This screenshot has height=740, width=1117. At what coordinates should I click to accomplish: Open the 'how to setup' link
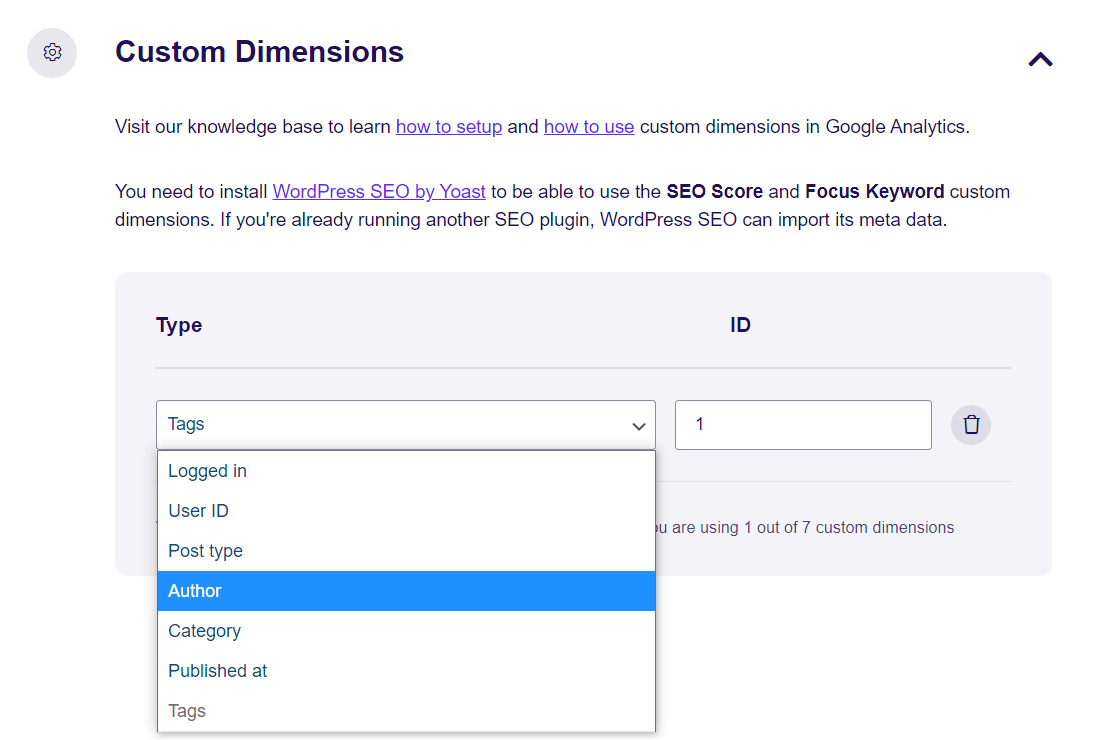[449, 127]
